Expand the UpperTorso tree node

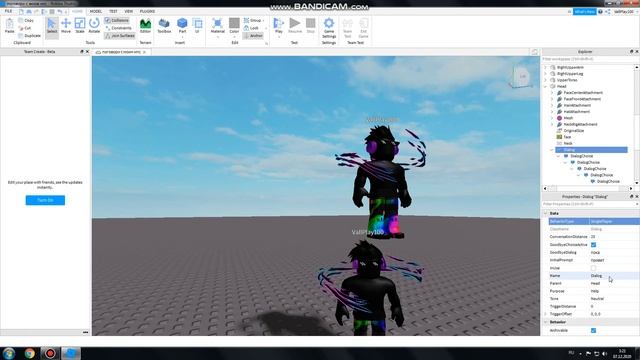point(546,80)
